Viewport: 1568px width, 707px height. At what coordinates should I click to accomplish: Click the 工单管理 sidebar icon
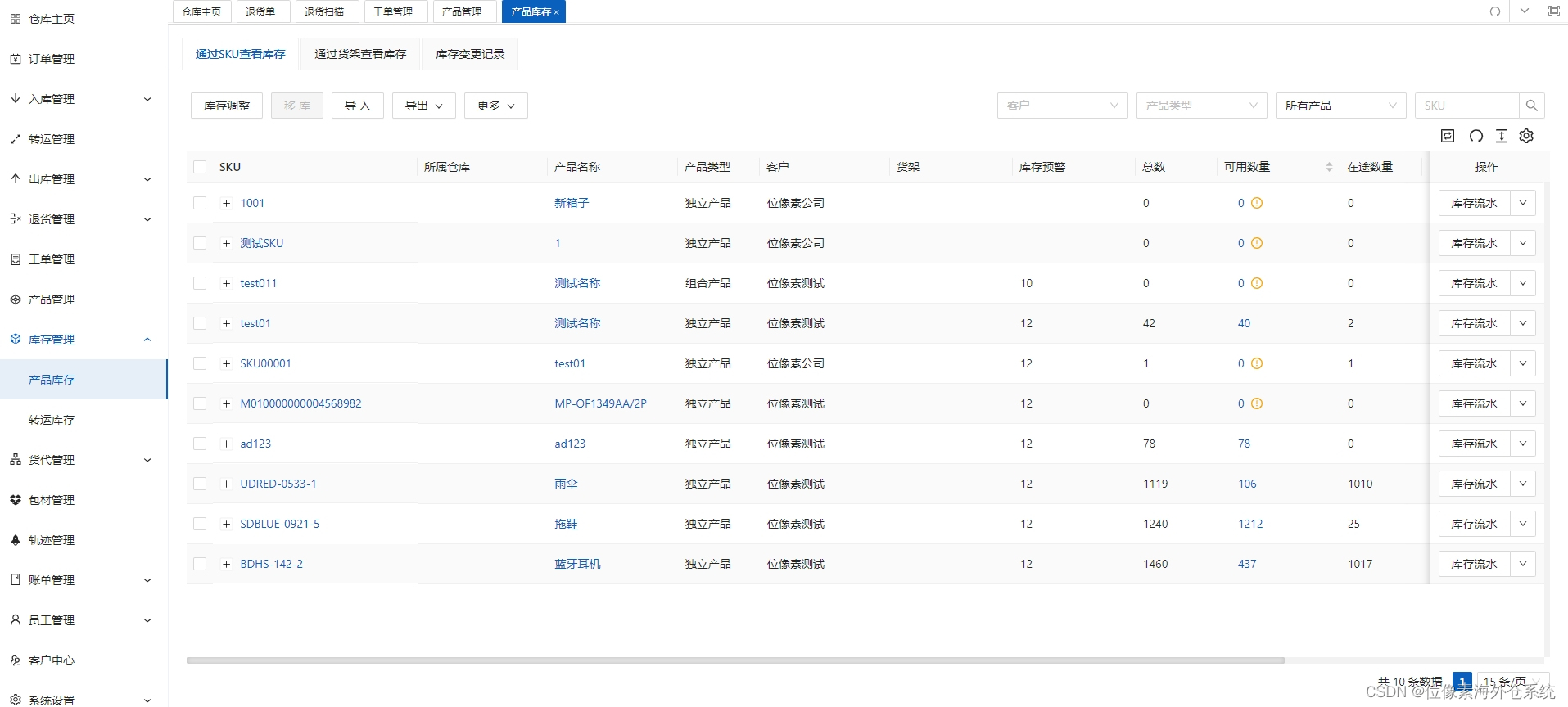click(16, 259)
